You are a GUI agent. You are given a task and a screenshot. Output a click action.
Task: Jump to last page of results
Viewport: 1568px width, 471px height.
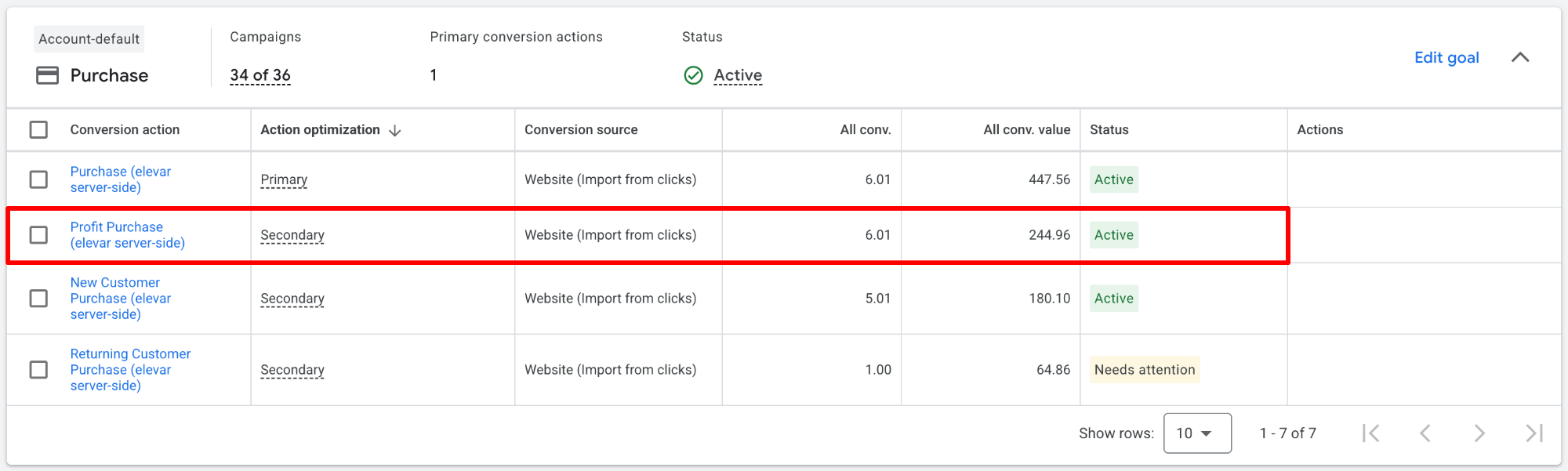1534,433
